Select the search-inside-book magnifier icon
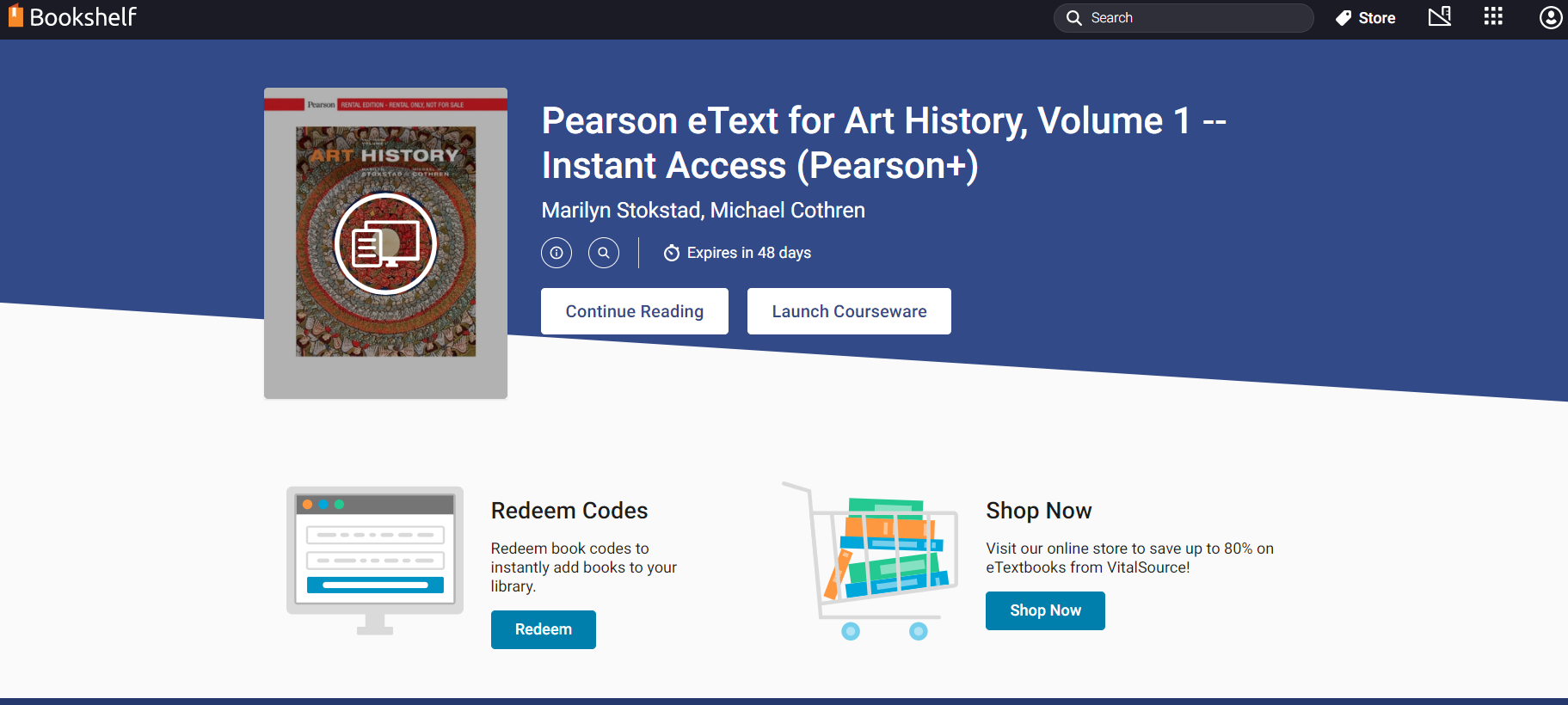 [604, 252]
